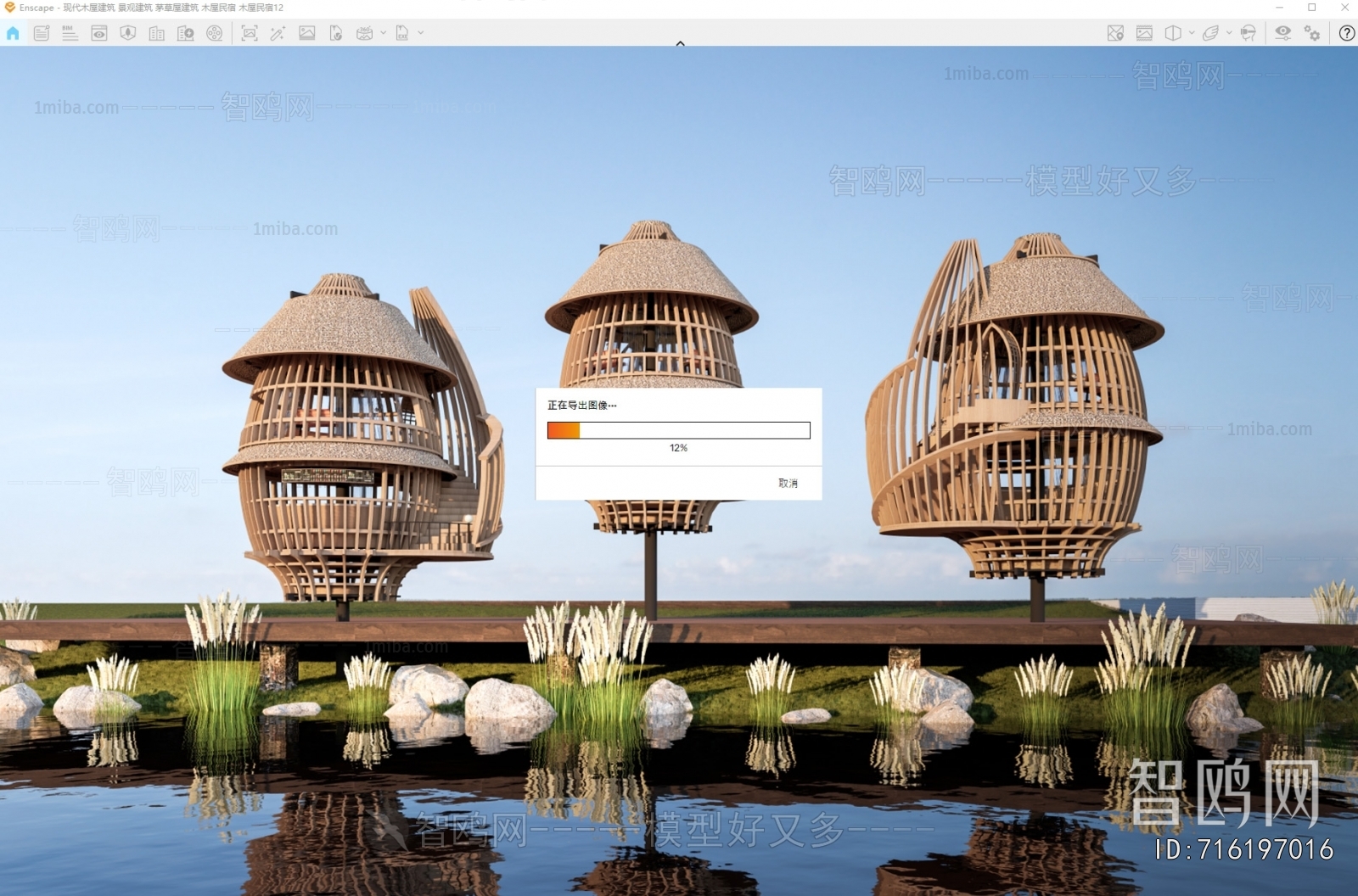
Task: Click the 取消 cancel button in export dialog
Action: [x=787, y=483]
